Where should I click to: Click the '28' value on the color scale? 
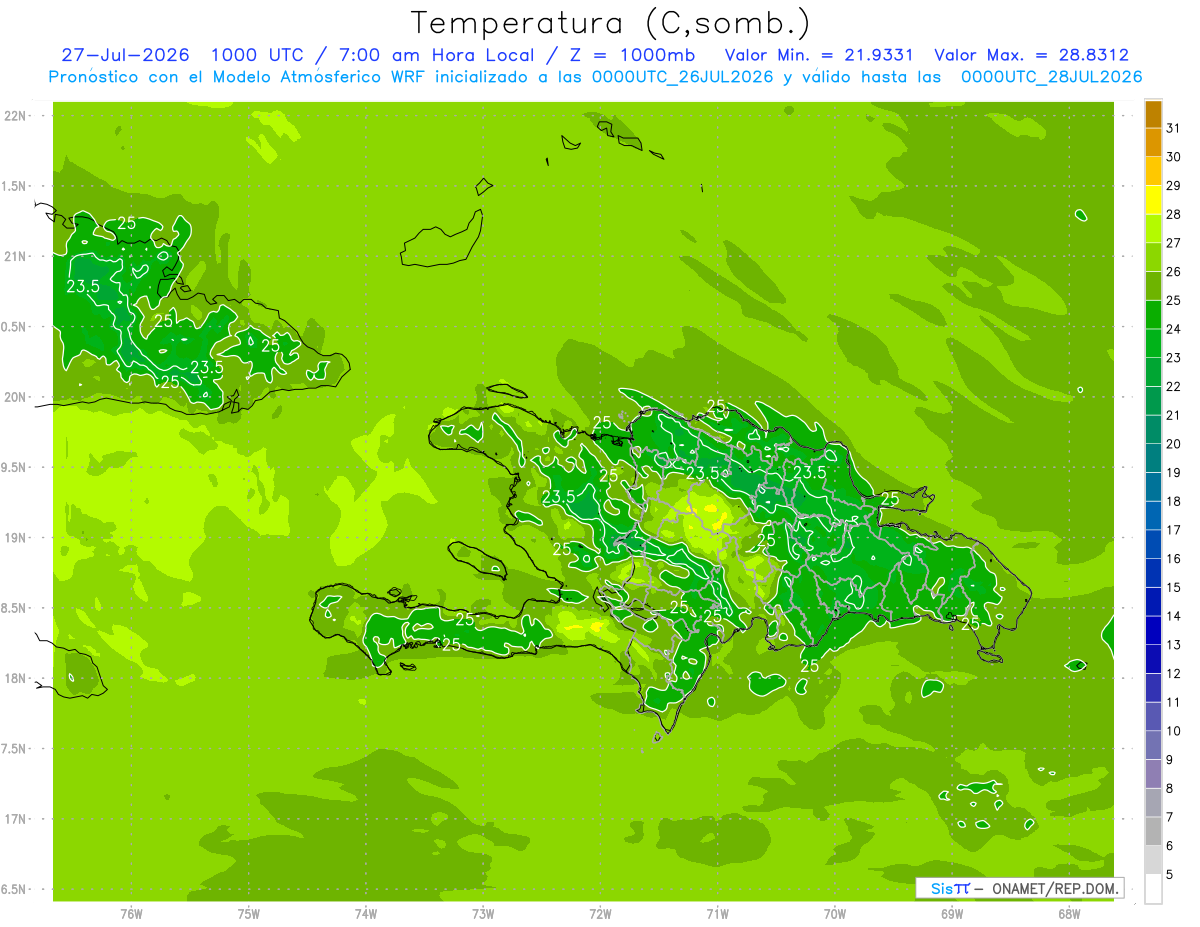pos(1174,213)
